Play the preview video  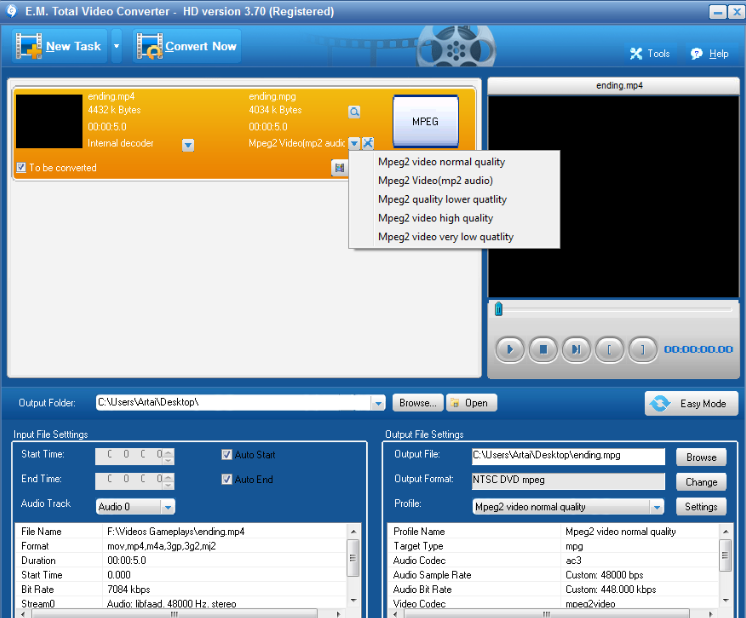click(510, 350)
